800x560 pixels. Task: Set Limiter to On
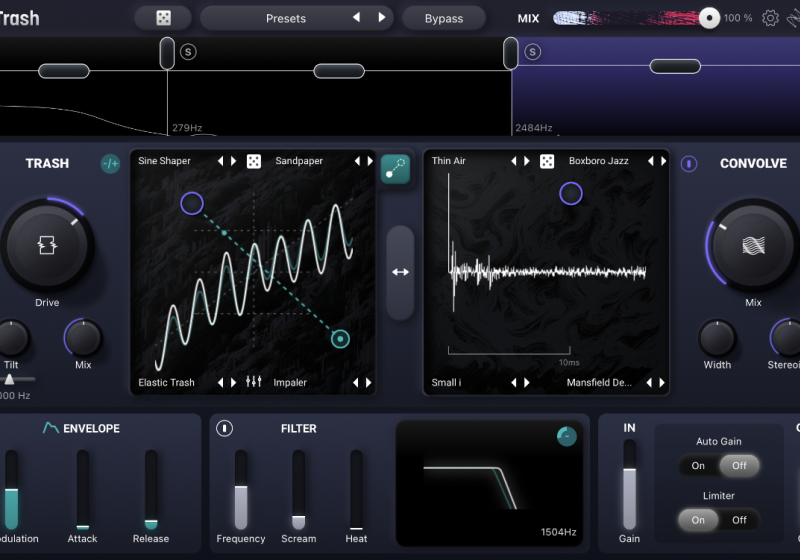coord(698,520)
